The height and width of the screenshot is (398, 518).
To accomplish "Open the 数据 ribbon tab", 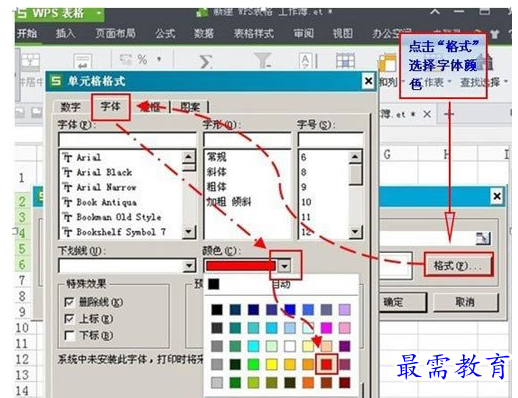I will [204, 33].
